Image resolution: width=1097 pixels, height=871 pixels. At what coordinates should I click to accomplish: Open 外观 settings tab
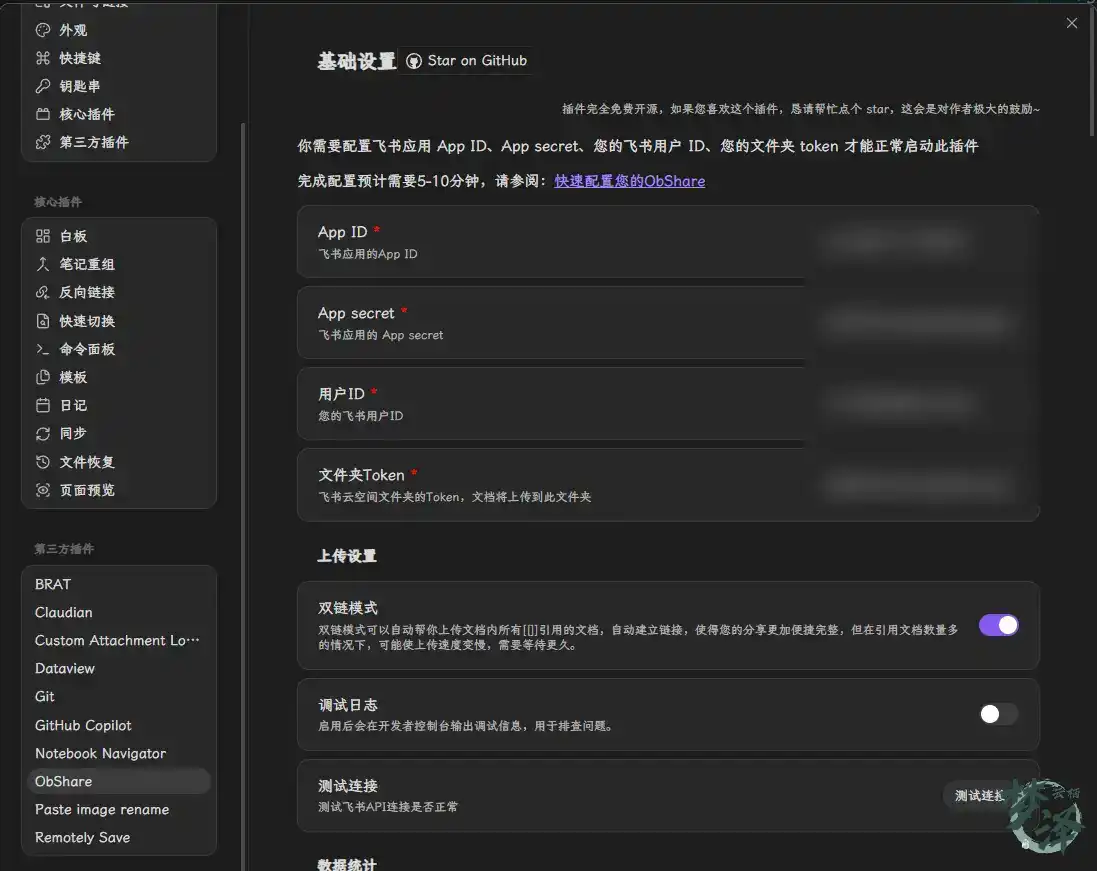point(119,30)
